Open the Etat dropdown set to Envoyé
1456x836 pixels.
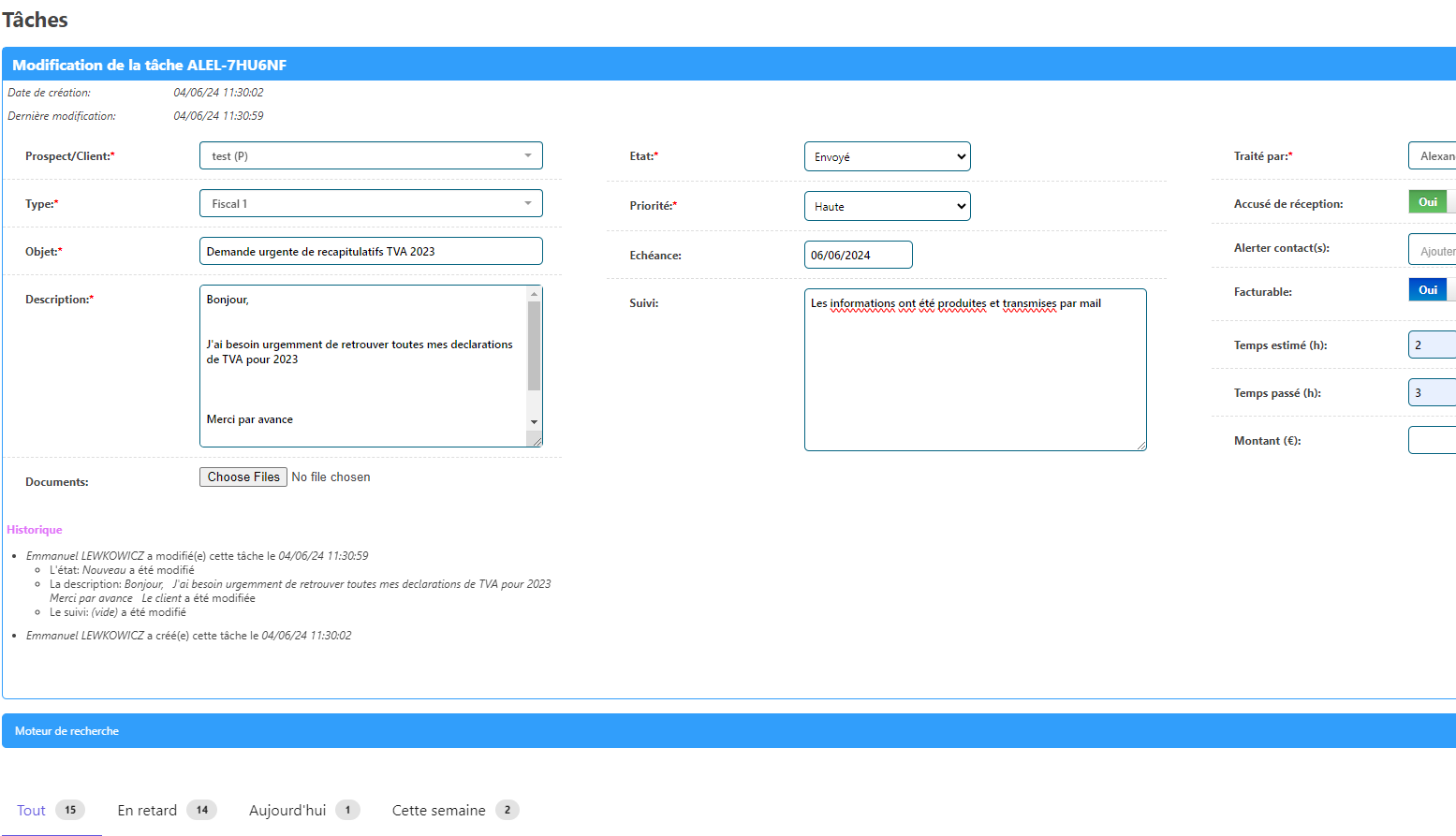point(887,157)
